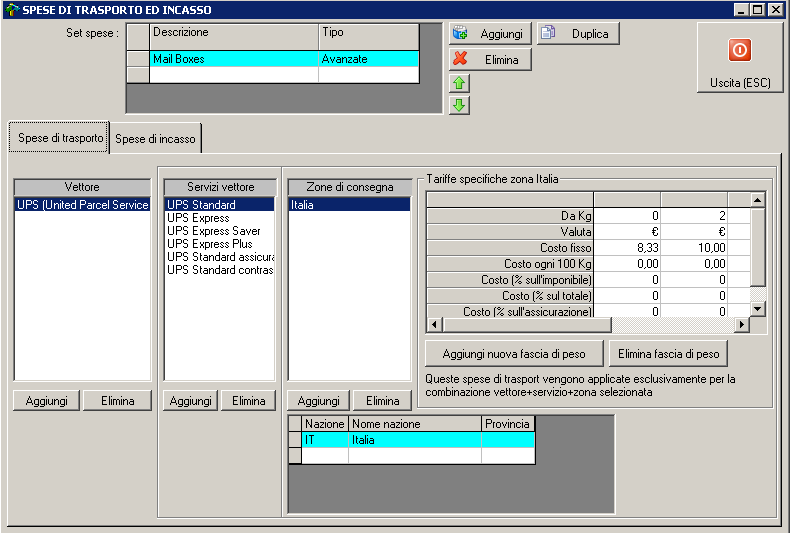
Task: Click the Uscita (ESC) exit button
Action: [740, 57]
